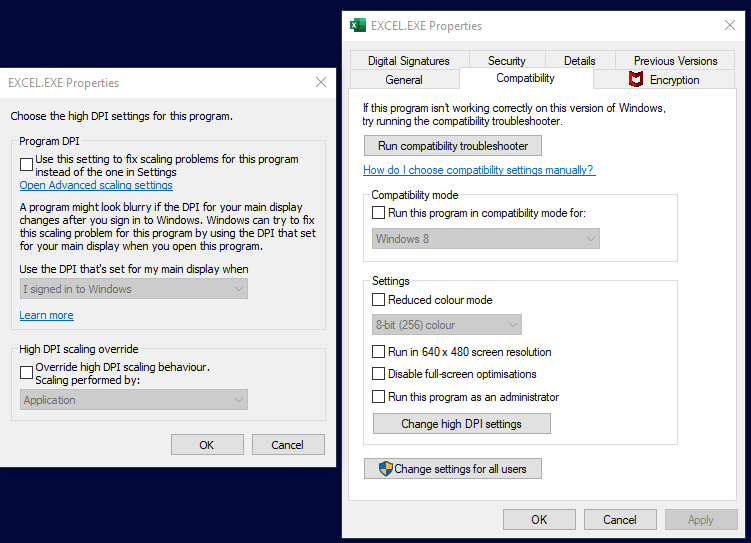Expand the 8-bit (256) colour dropdown
Viewport: 751px width, 543px height.
tap(447, 325)
